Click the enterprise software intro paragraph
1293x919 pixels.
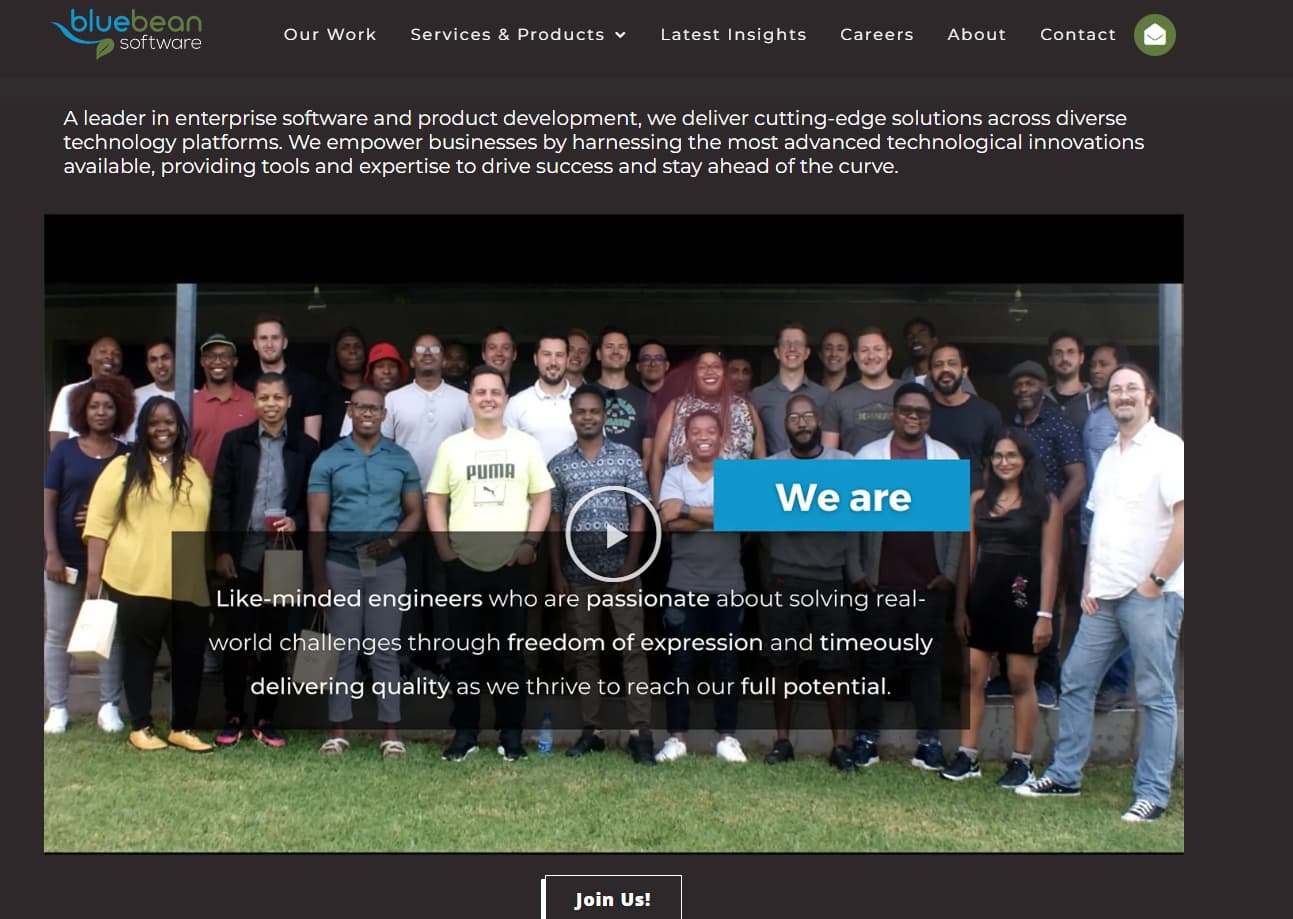click(x=604, y=142)
